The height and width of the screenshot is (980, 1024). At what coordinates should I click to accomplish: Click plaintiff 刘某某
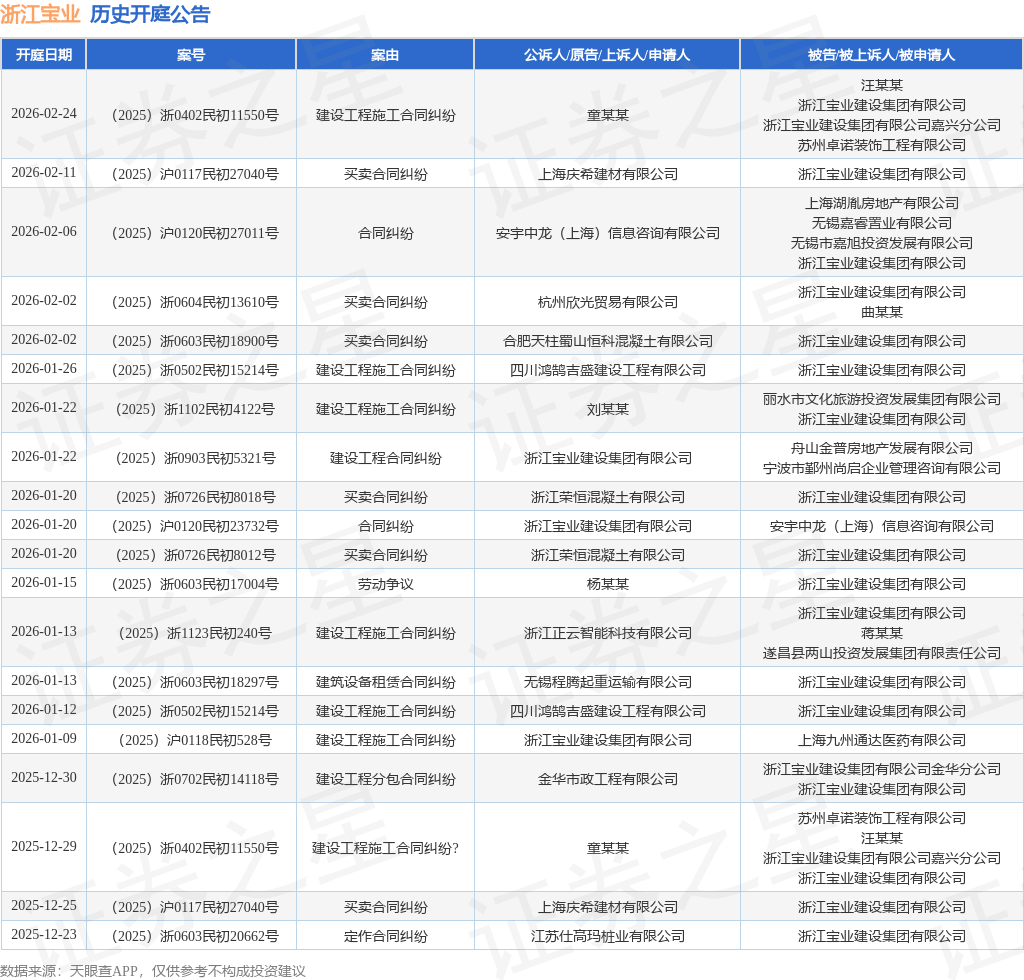click(607, 409)
